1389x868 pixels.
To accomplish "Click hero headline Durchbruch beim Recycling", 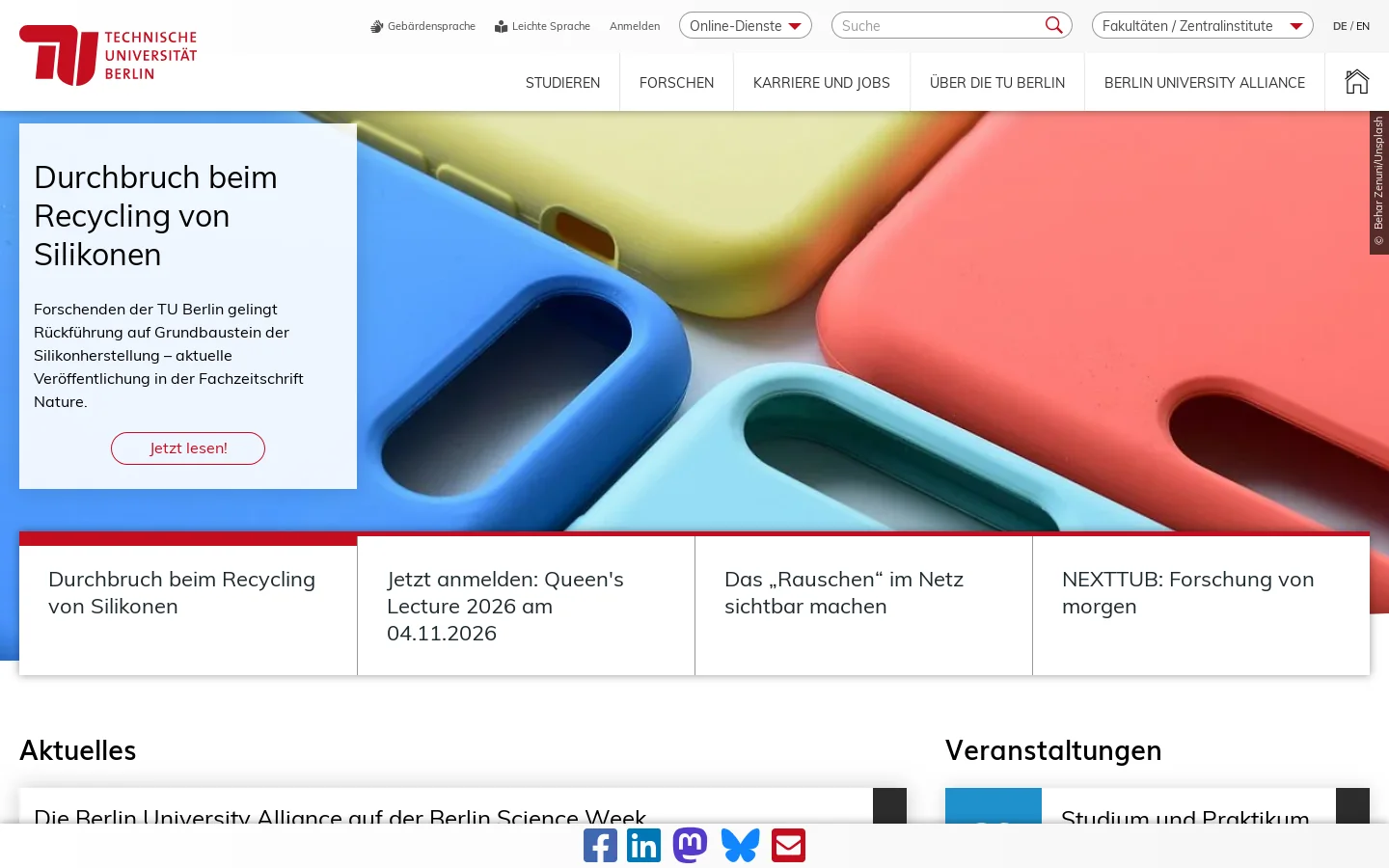I will (155, 216).
